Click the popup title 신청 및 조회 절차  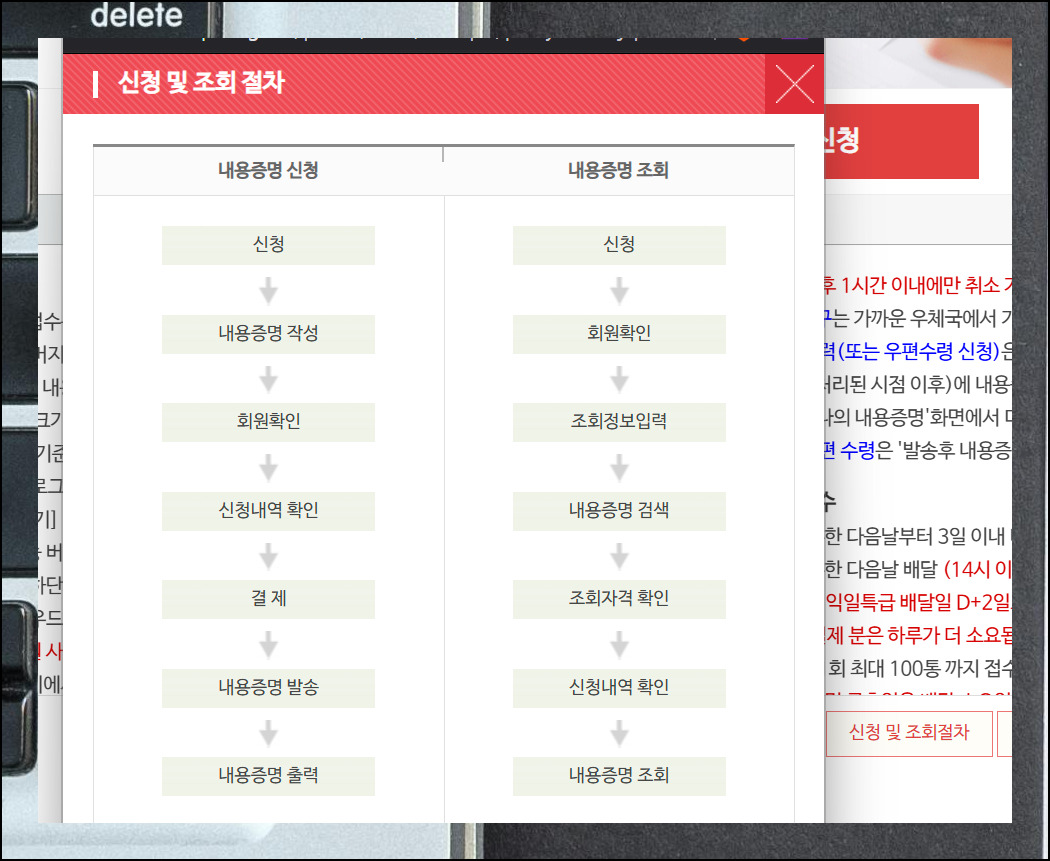point(201,83)
